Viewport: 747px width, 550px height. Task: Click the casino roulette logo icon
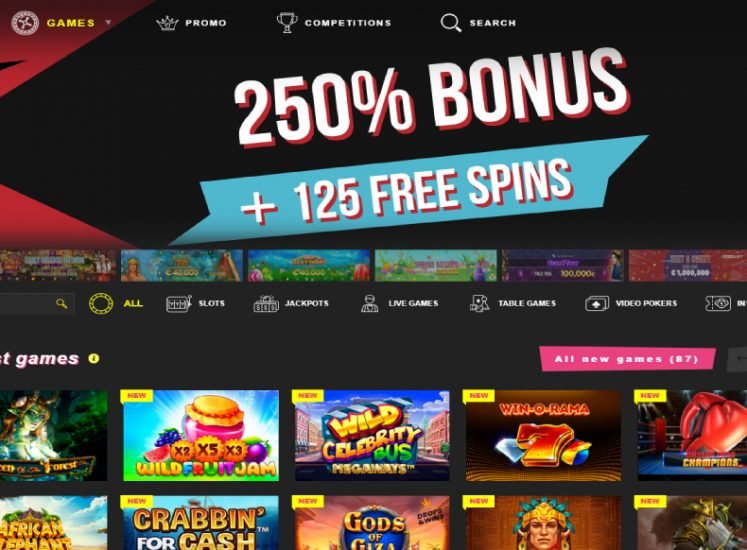tap(25, 22)
